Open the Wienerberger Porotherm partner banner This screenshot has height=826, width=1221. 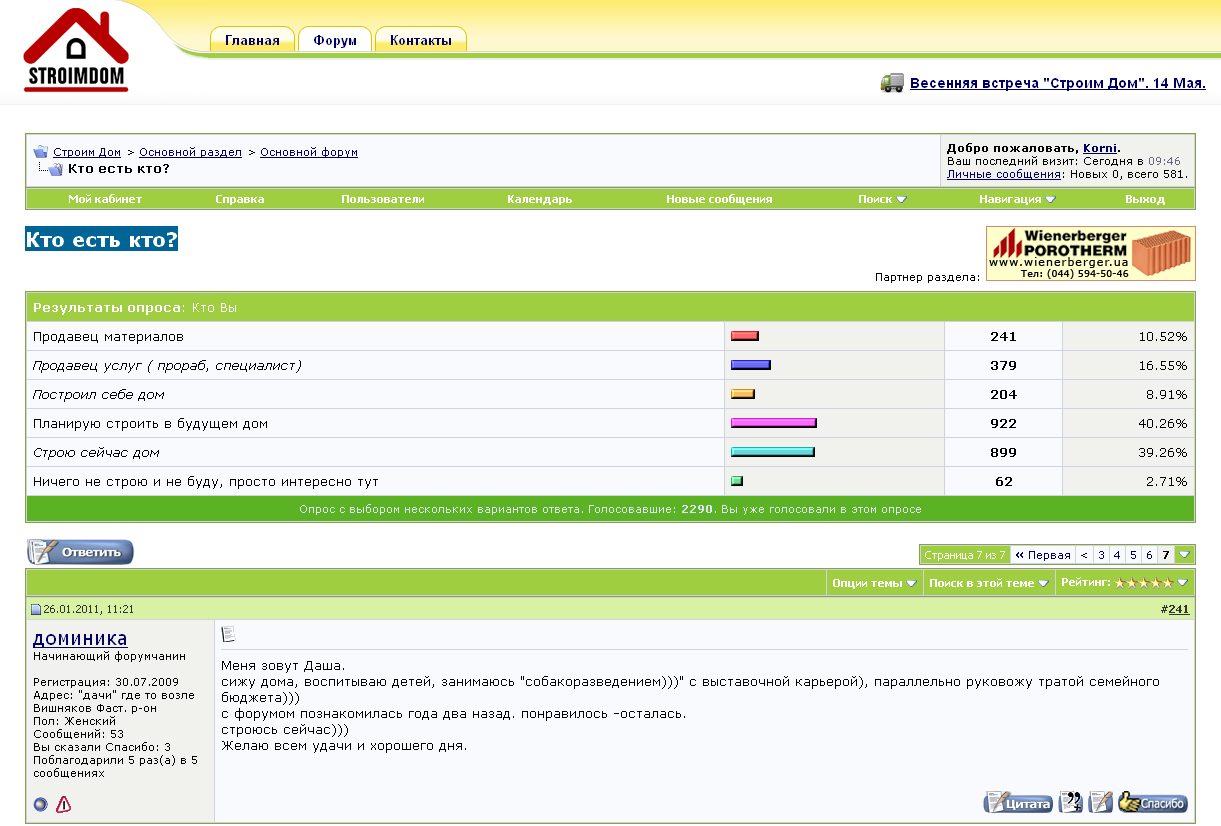tap(1090, 253)
